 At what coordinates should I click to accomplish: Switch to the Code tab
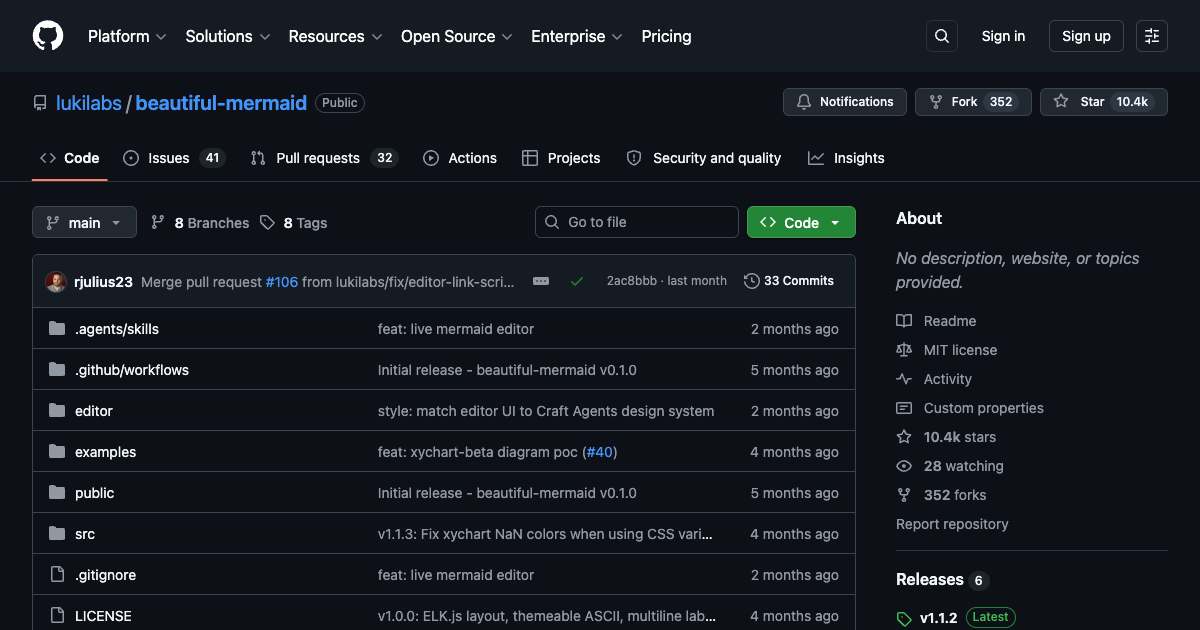click(x=70, y=158)
